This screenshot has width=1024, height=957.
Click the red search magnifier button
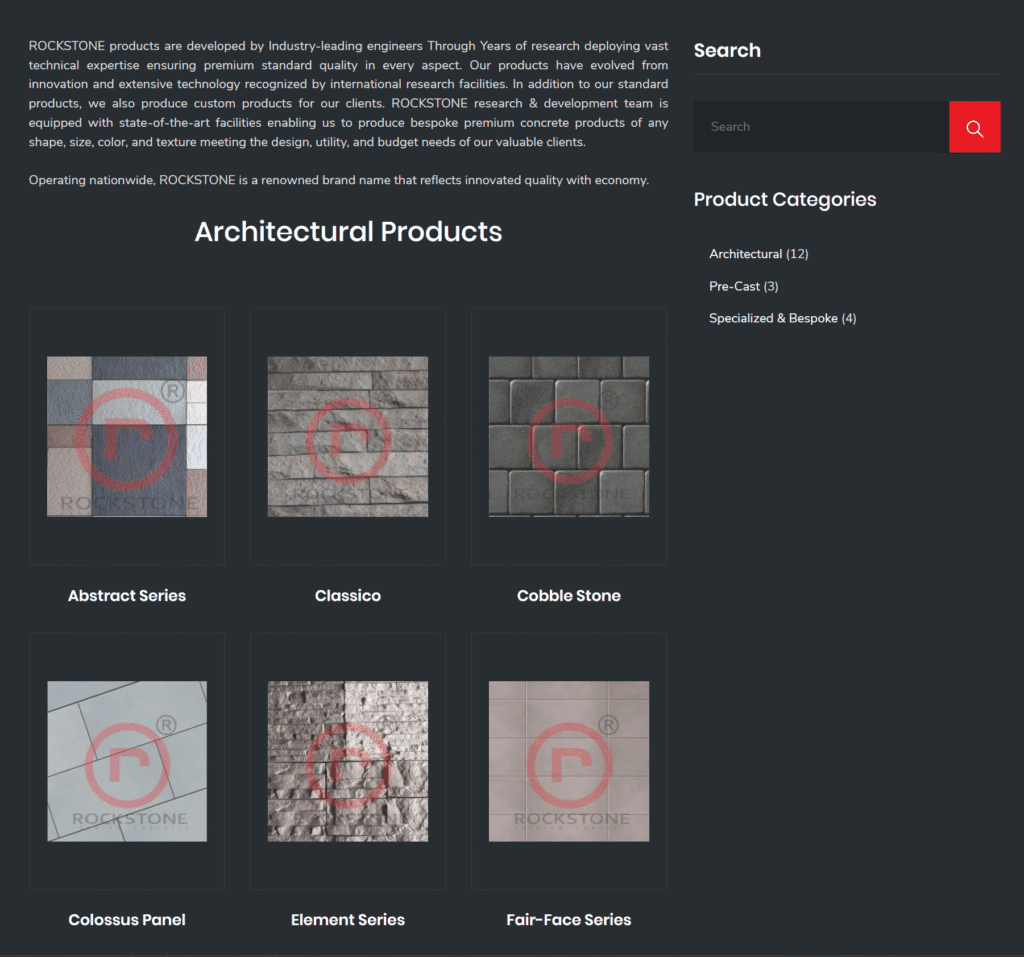click(x=974, y=127)
